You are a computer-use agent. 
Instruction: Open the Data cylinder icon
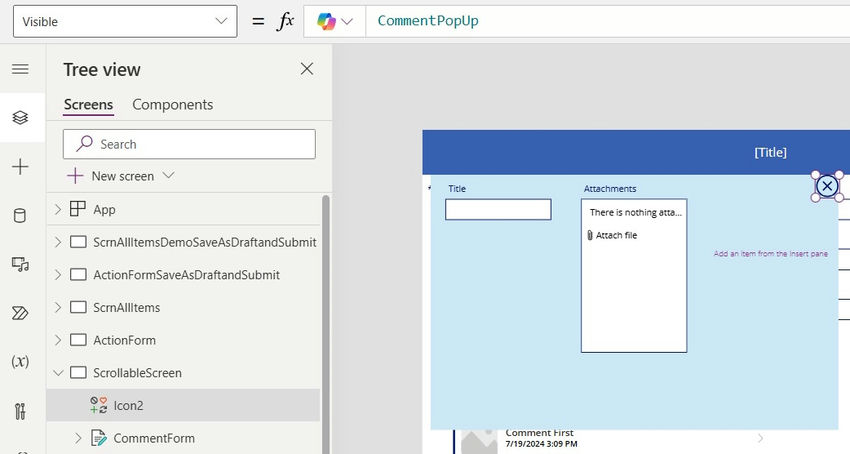pyautogui.click(x=20, y=215)
